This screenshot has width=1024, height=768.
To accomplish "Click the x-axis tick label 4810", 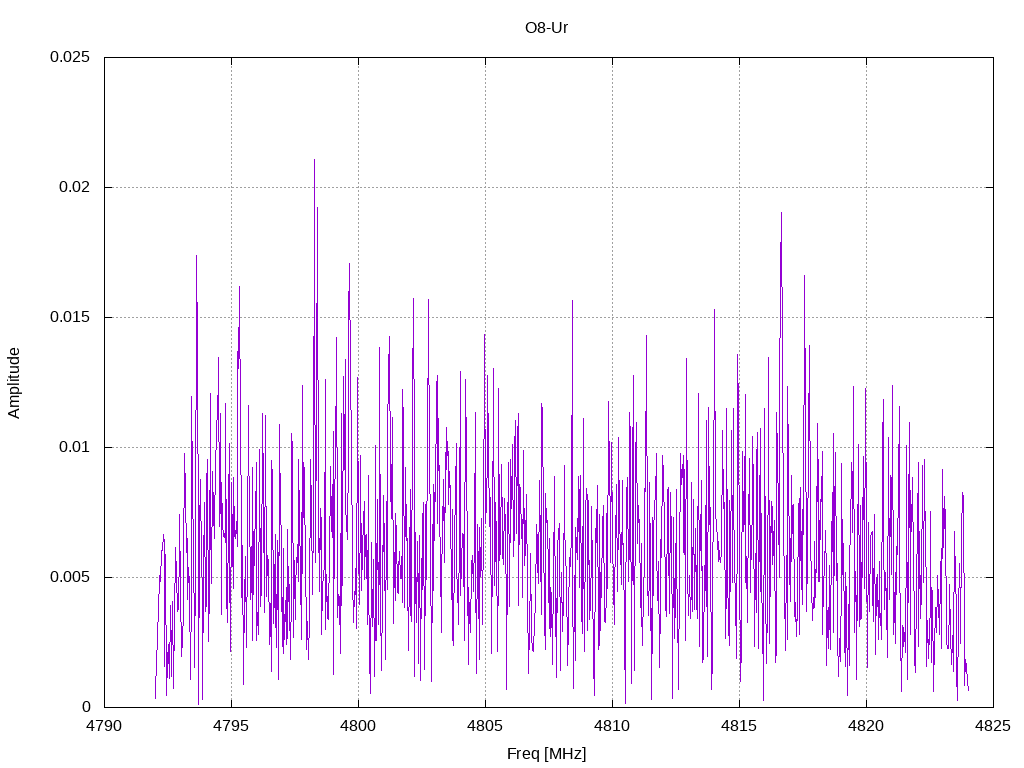I will coord(613,726).
